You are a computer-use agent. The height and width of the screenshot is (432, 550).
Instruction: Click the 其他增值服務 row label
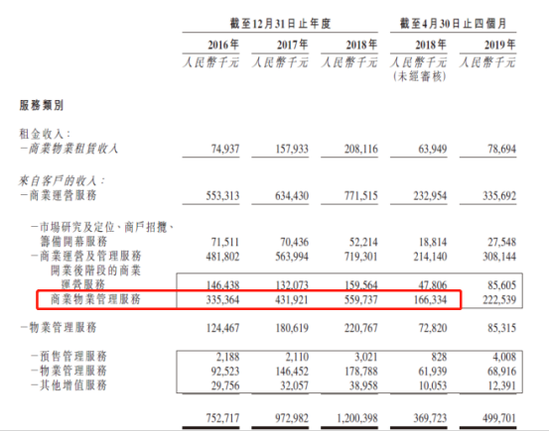coord(69,385)
